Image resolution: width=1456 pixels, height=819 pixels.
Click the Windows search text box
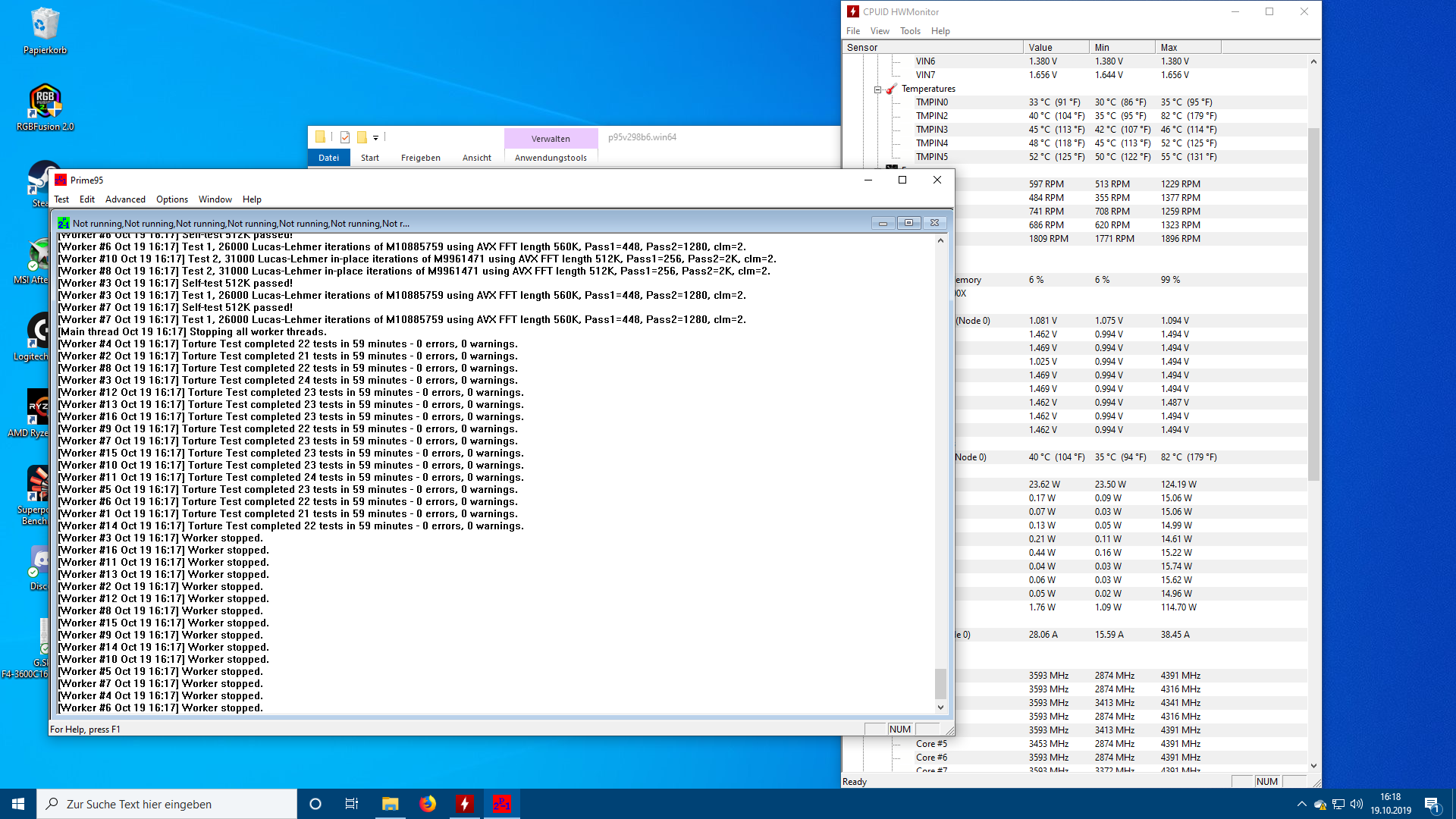(167, 804)
